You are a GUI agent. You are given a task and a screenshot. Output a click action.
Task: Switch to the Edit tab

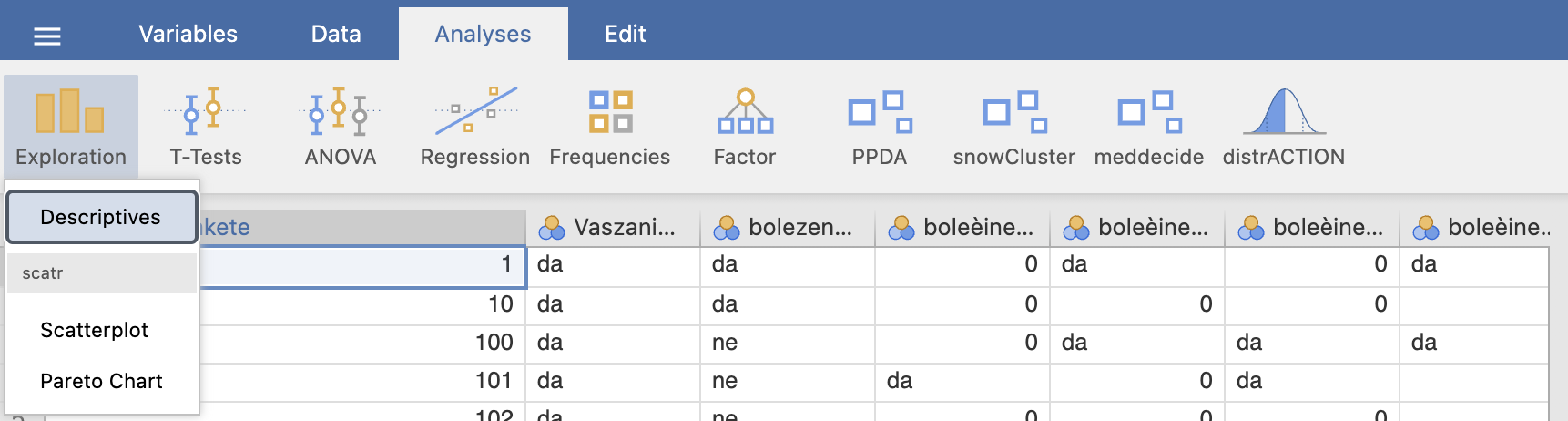click(626, 34)
